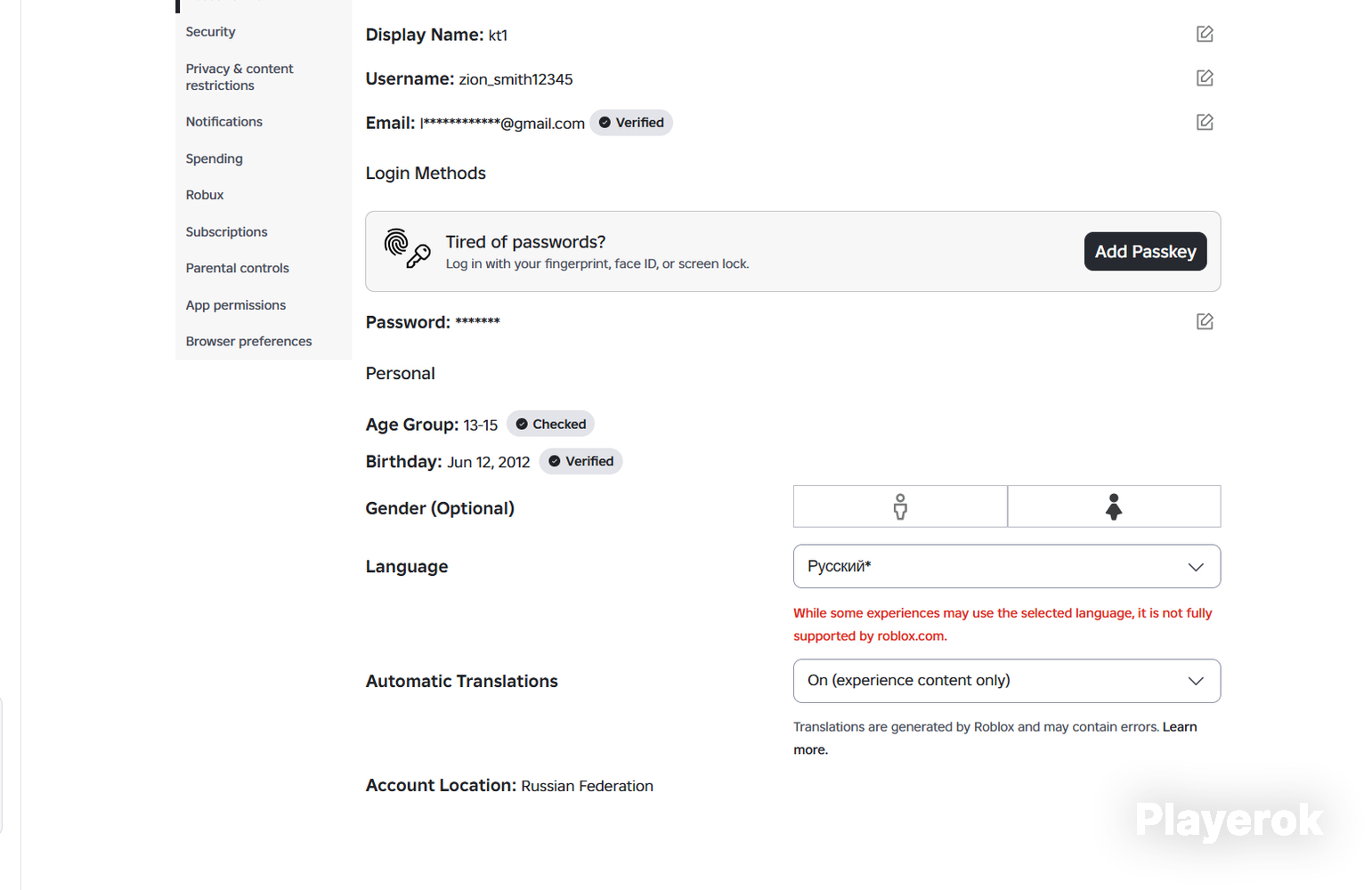The image size is (1372, 890).
Task: Click the fingerprint passkey icon
Action: [407, 248]
